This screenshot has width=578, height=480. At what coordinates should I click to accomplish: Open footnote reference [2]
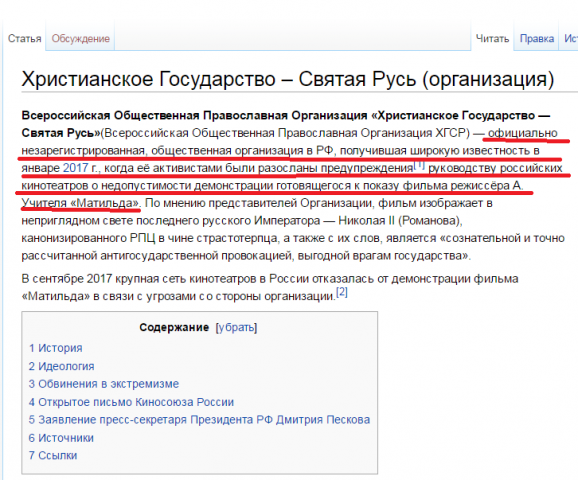pyautogui.click(x=342, y=292)
